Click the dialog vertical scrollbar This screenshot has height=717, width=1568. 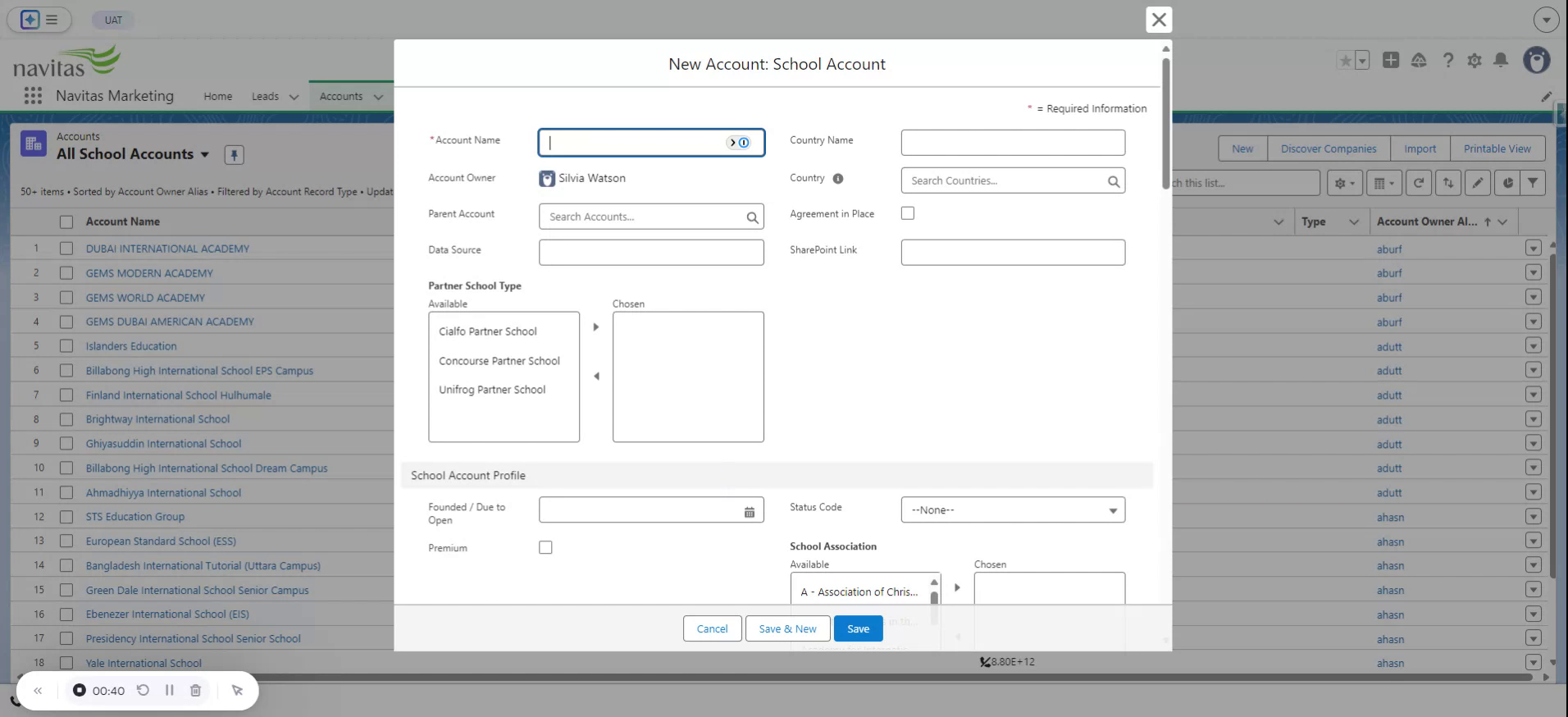[1165, 123]
